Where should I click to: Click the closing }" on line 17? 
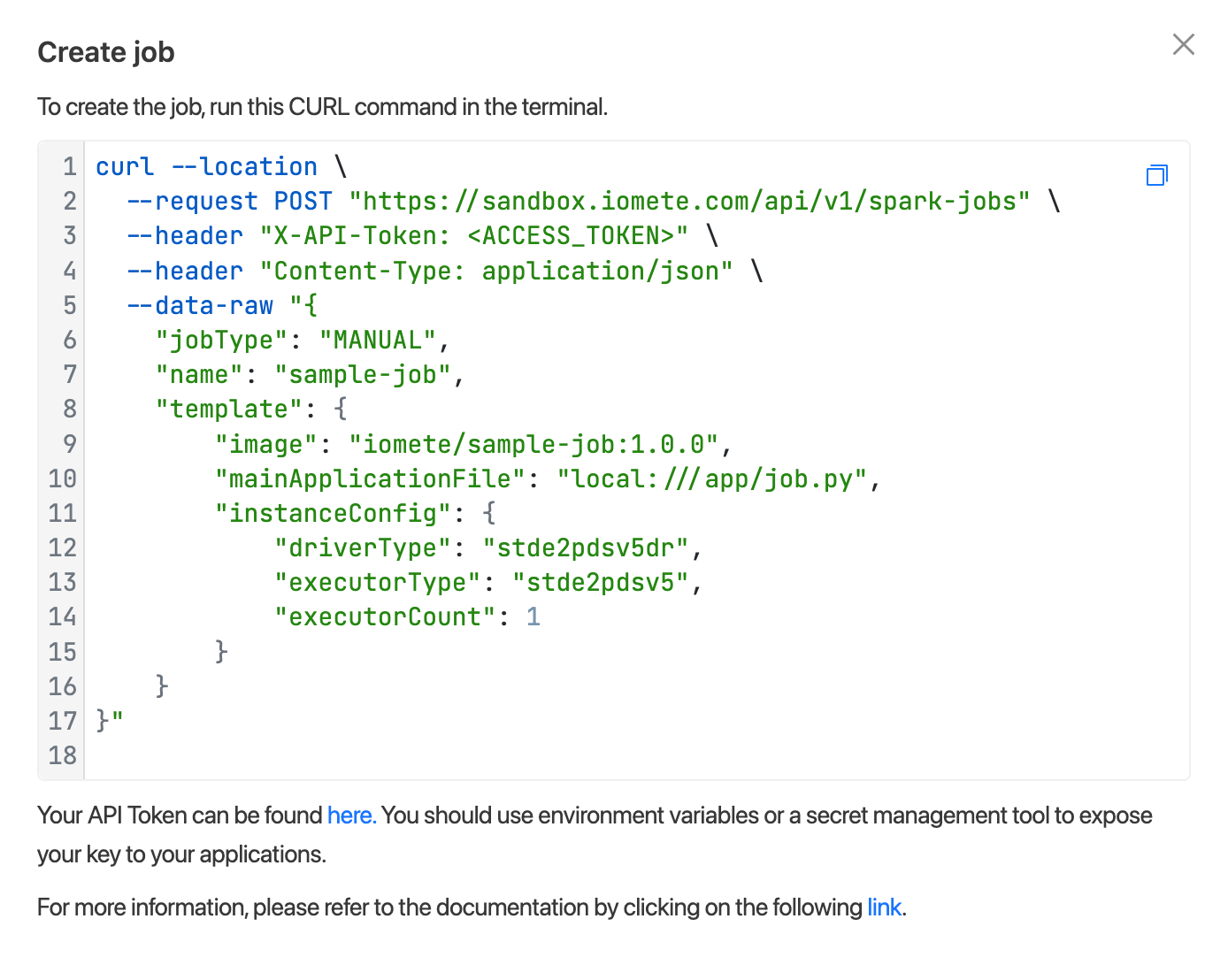tap(110, 721)
